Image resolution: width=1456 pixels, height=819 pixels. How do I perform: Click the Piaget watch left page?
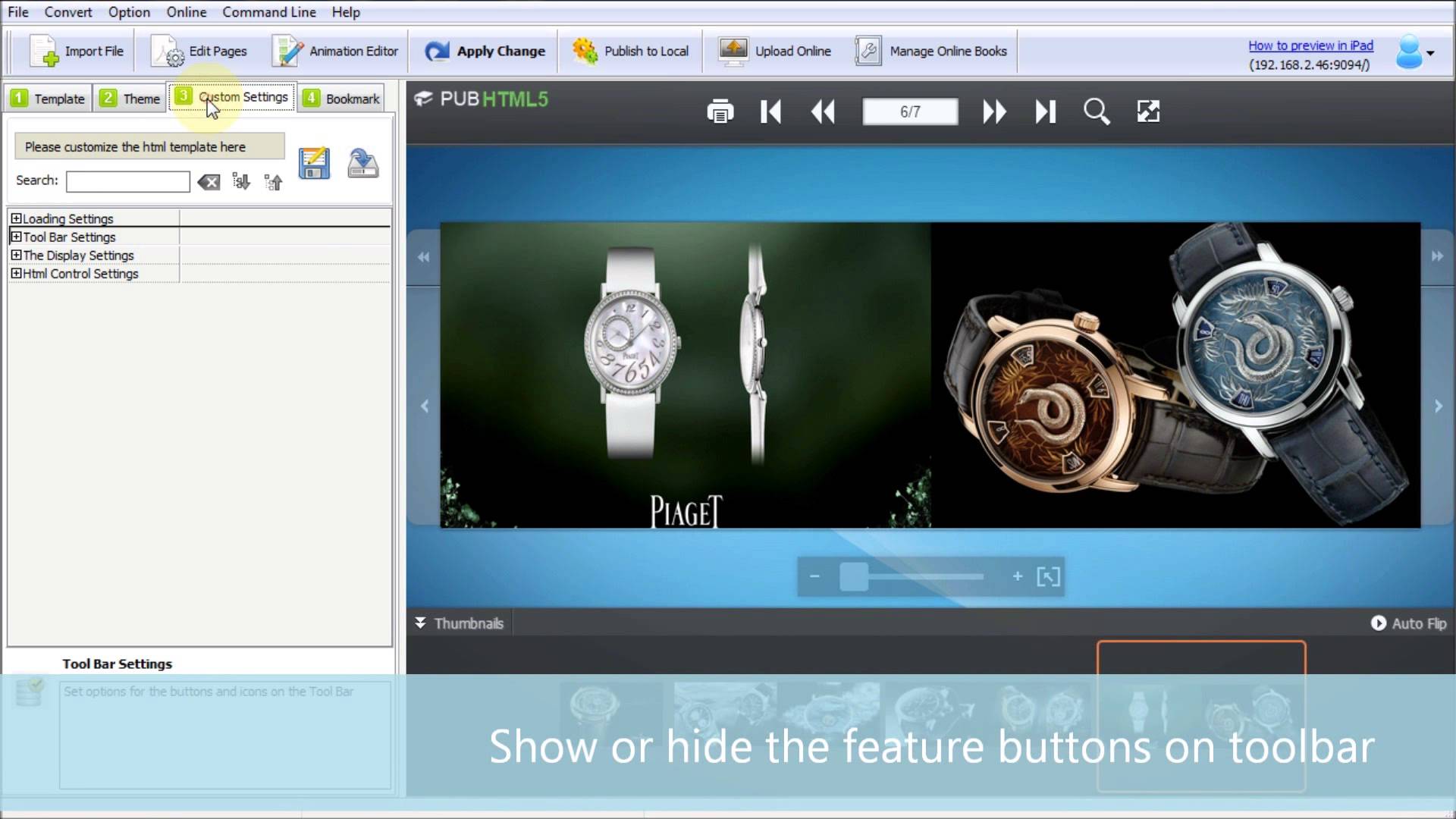click(686, 375)
